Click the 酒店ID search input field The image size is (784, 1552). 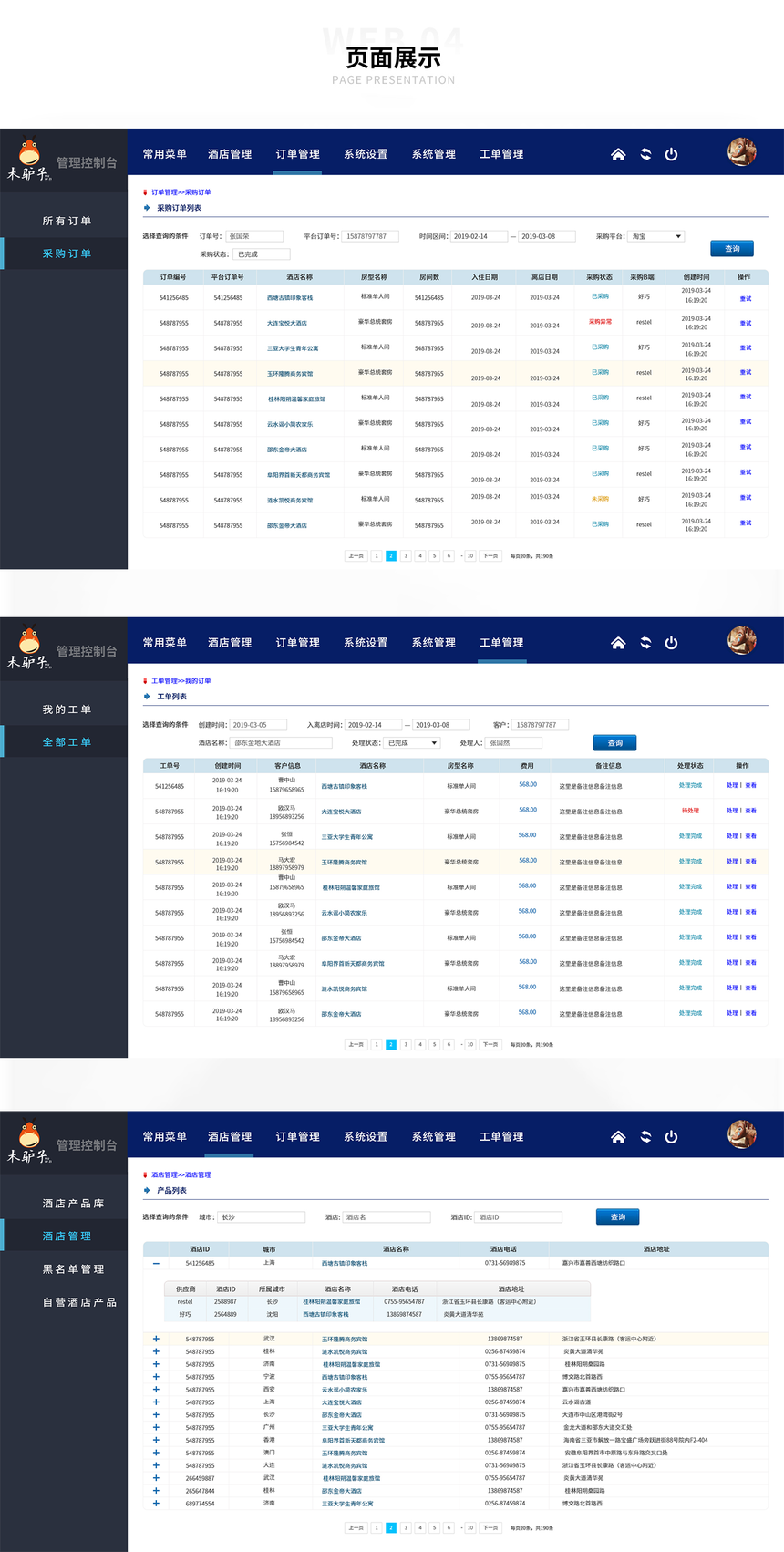point(518,1217)
